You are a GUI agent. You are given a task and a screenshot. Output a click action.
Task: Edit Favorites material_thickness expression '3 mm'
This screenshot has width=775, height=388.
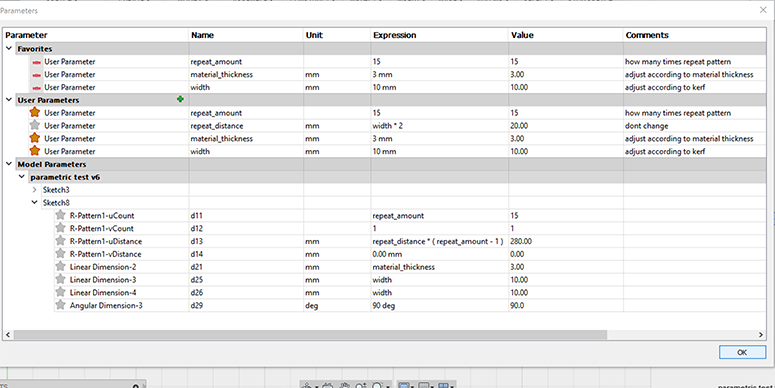point(439,75)
